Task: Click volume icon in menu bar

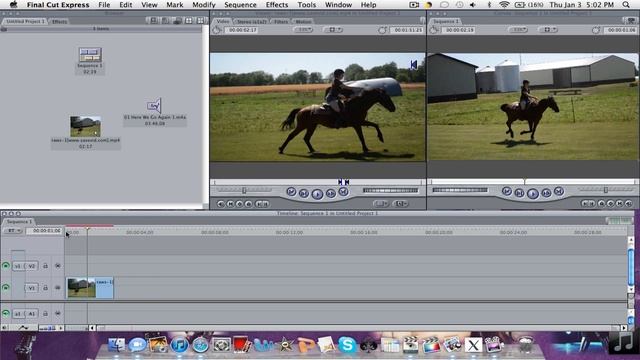Action: point(473,5)
